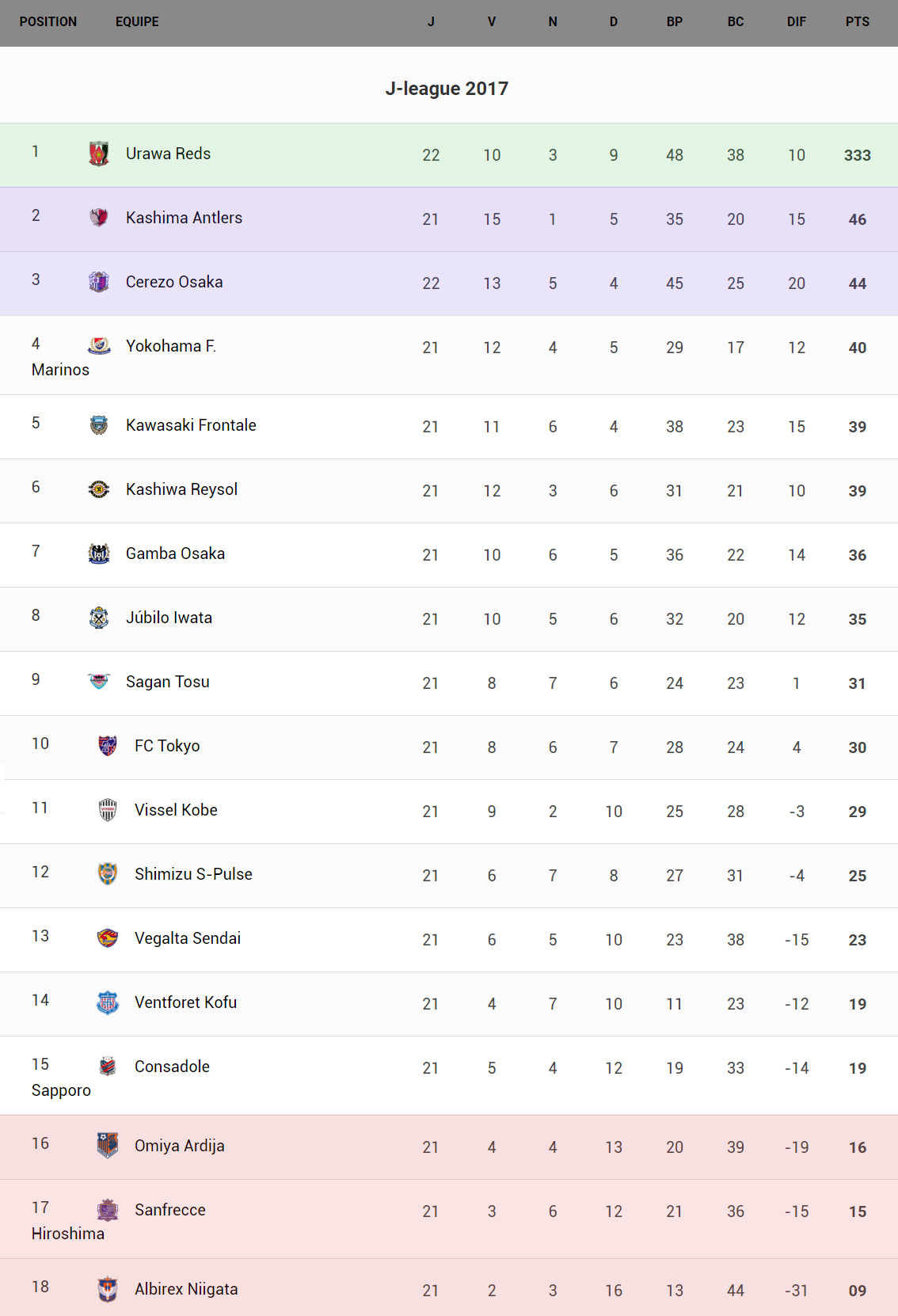Click the EQUIPE column header
898x1316 pixels.
coord(137,22)
